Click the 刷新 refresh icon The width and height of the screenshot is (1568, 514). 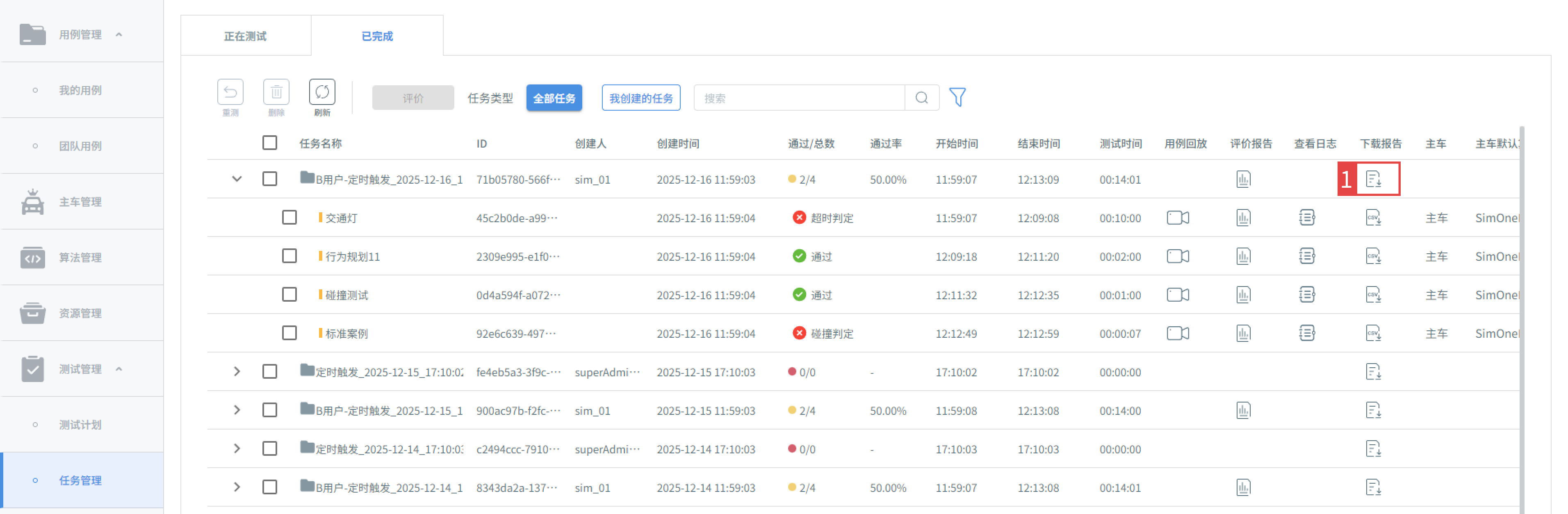click(322, 92)
